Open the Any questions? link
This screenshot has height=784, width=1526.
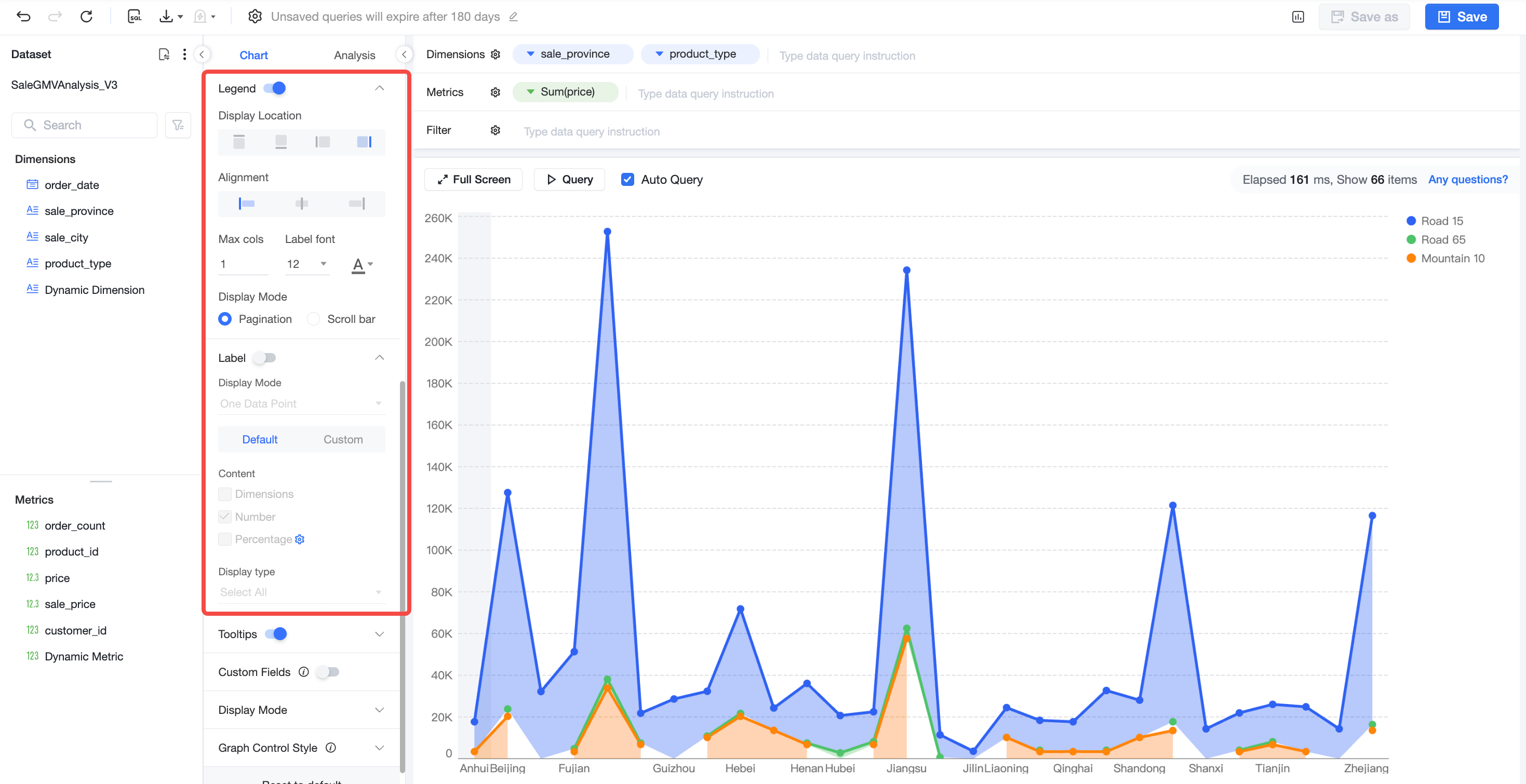tap(1468, 180)
